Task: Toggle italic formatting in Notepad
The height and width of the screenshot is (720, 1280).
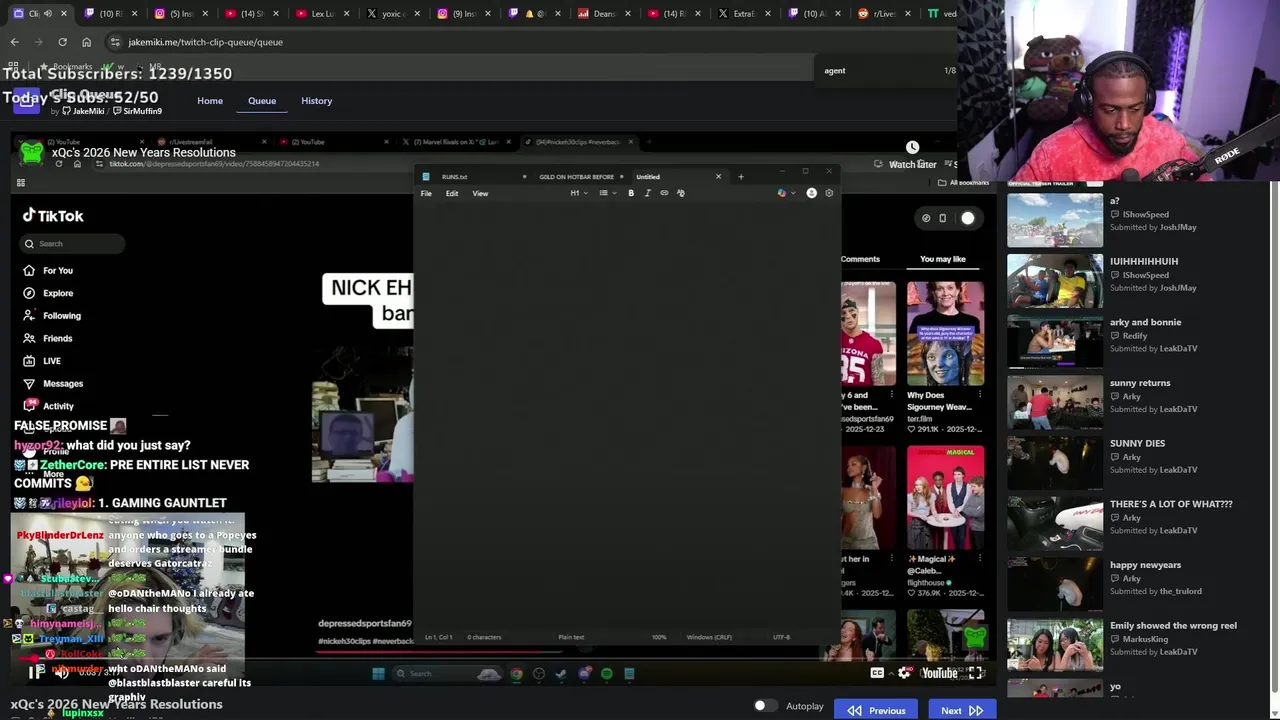Action: (x=647, y=193)
